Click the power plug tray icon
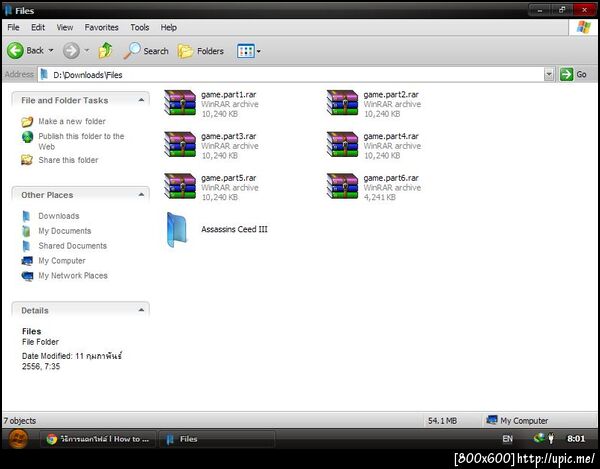 click(x=551, y=438)
